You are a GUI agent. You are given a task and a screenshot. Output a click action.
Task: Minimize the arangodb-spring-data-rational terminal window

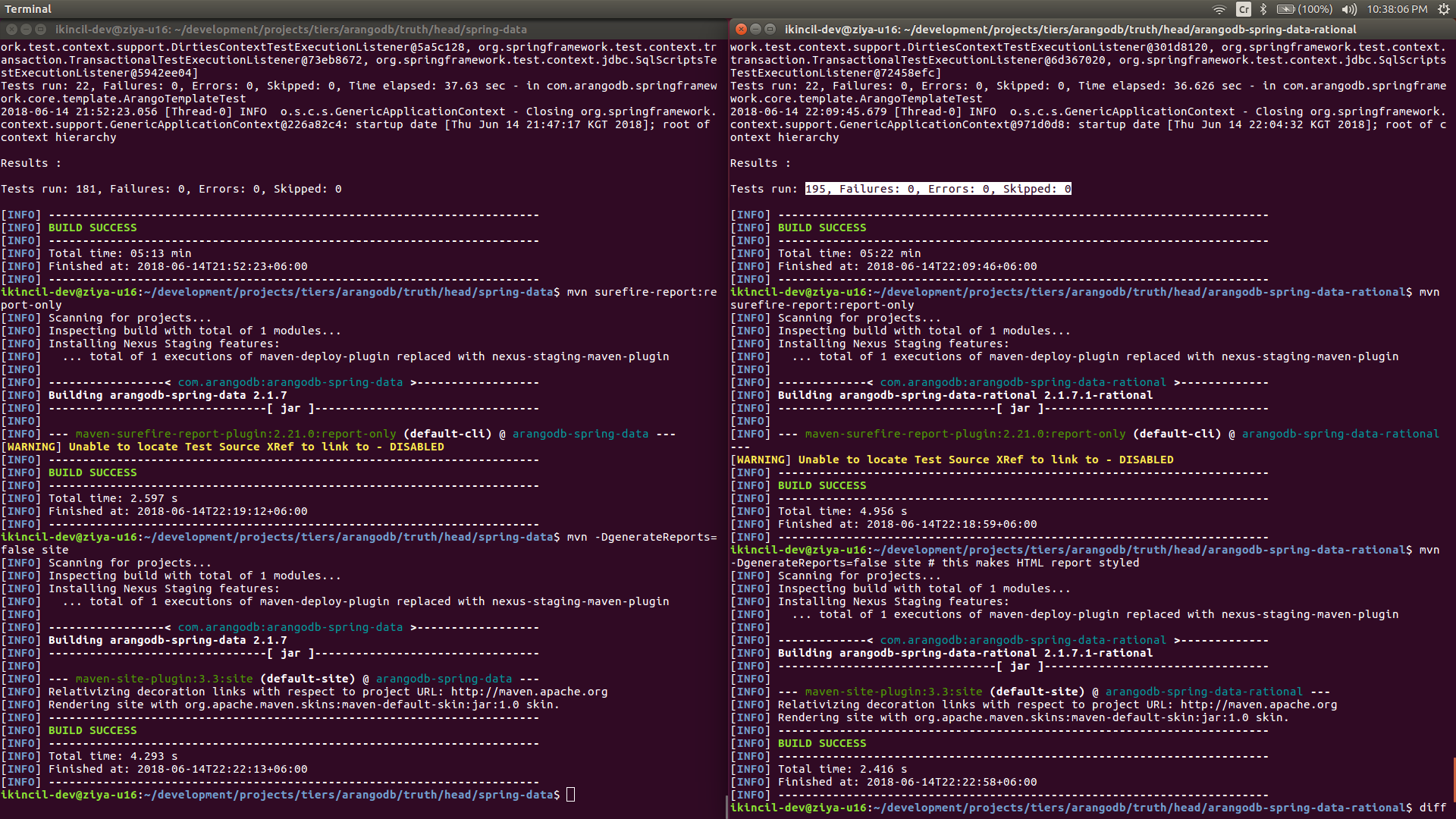pos(755,30)
